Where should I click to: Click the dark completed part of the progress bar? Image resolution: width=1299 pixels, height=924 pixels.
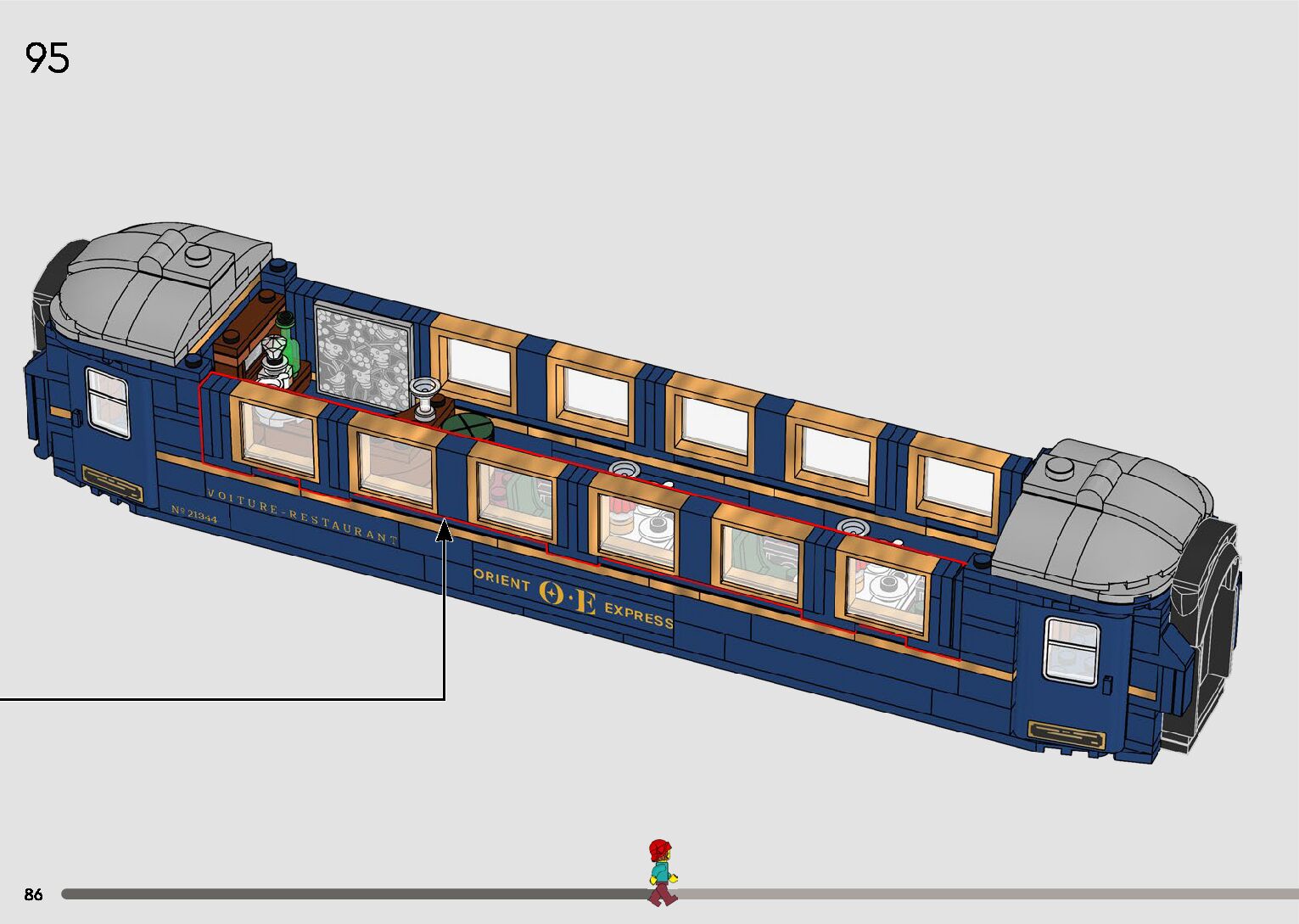click(x=339, y=894)
